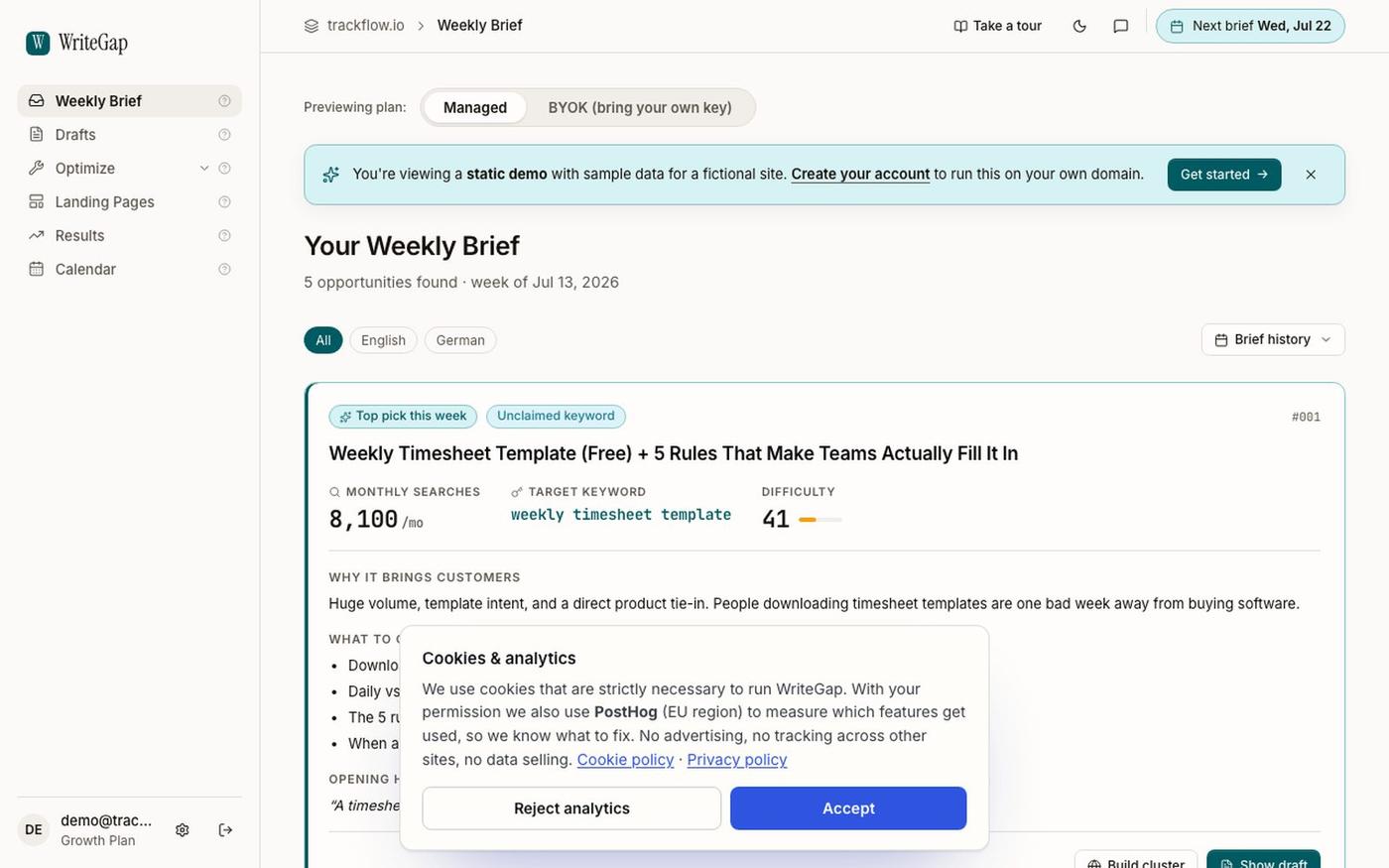
Task: Click help icon next to Drafts
Action: 224,135
